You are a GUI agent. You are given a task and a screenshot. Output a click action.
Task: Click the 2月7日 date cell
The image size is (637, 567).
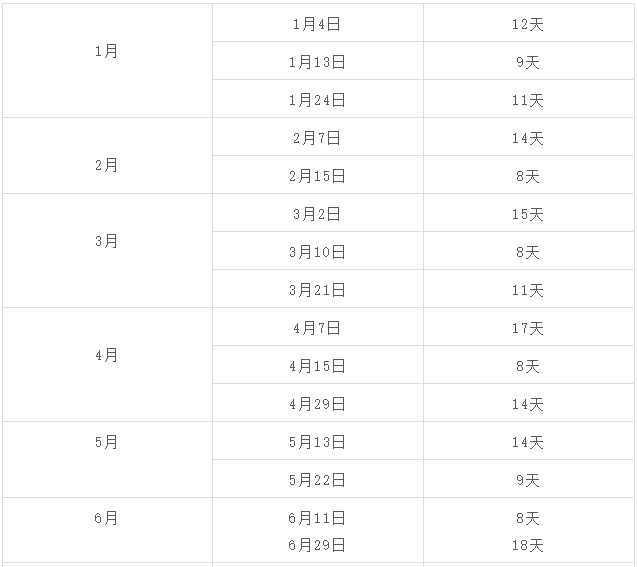[x=317, y=138]
